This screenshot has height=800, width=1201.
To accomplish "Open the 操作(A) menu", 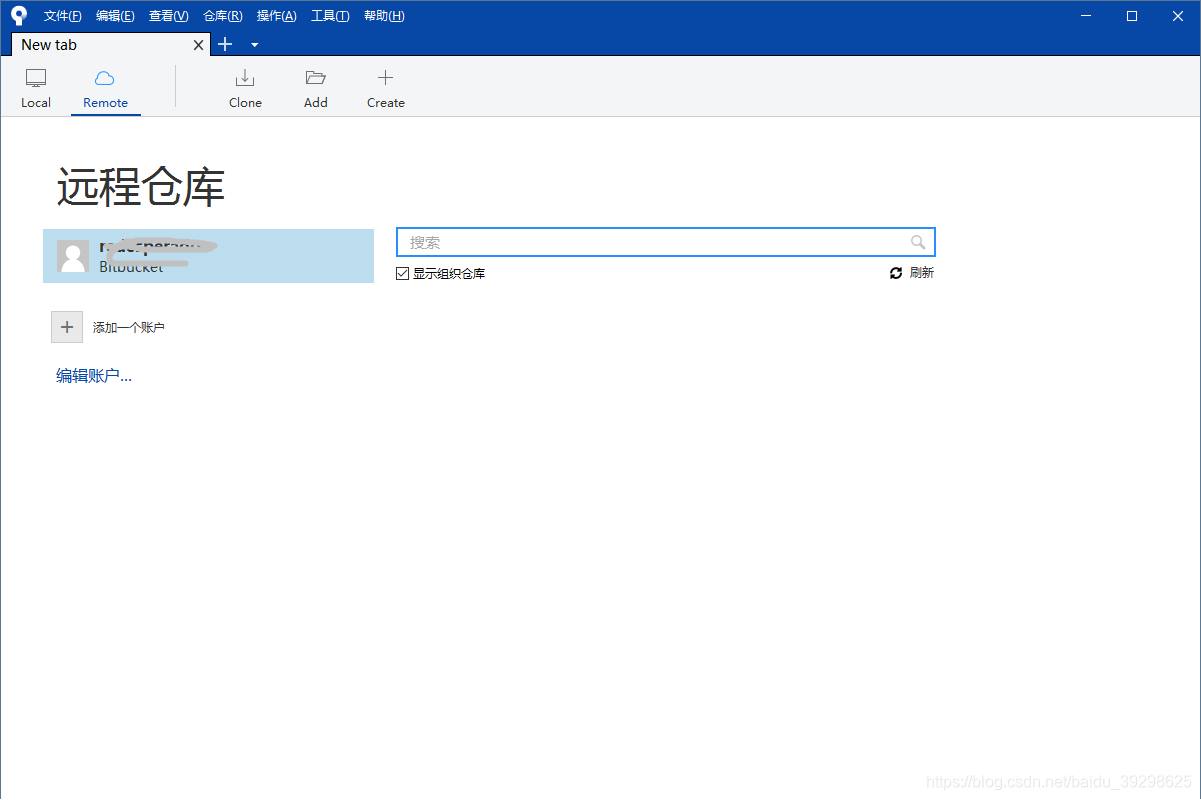I will coord(276,16).
